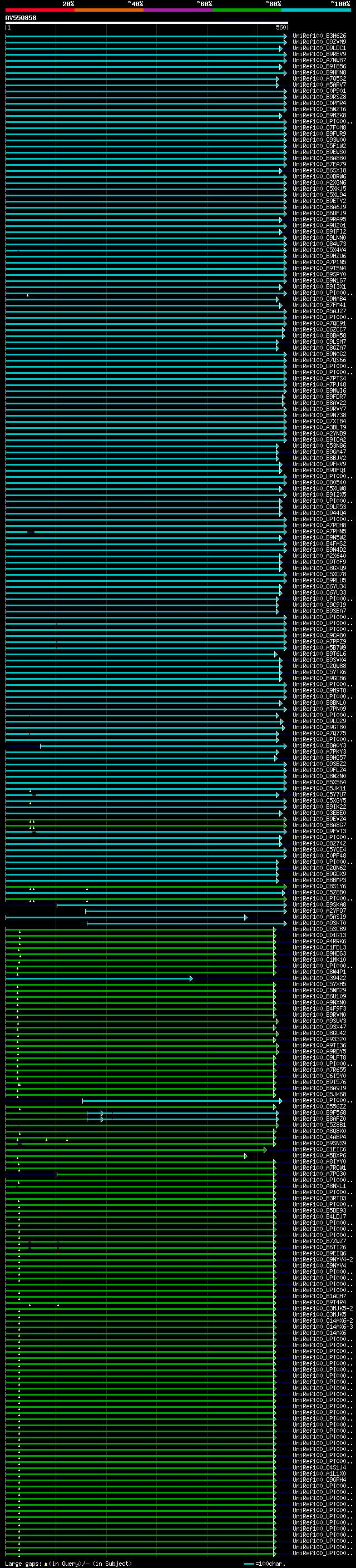The image size is (356, 1568).
Task: Click the UniRef100_Q0DRW6 label
Action: 319,176
